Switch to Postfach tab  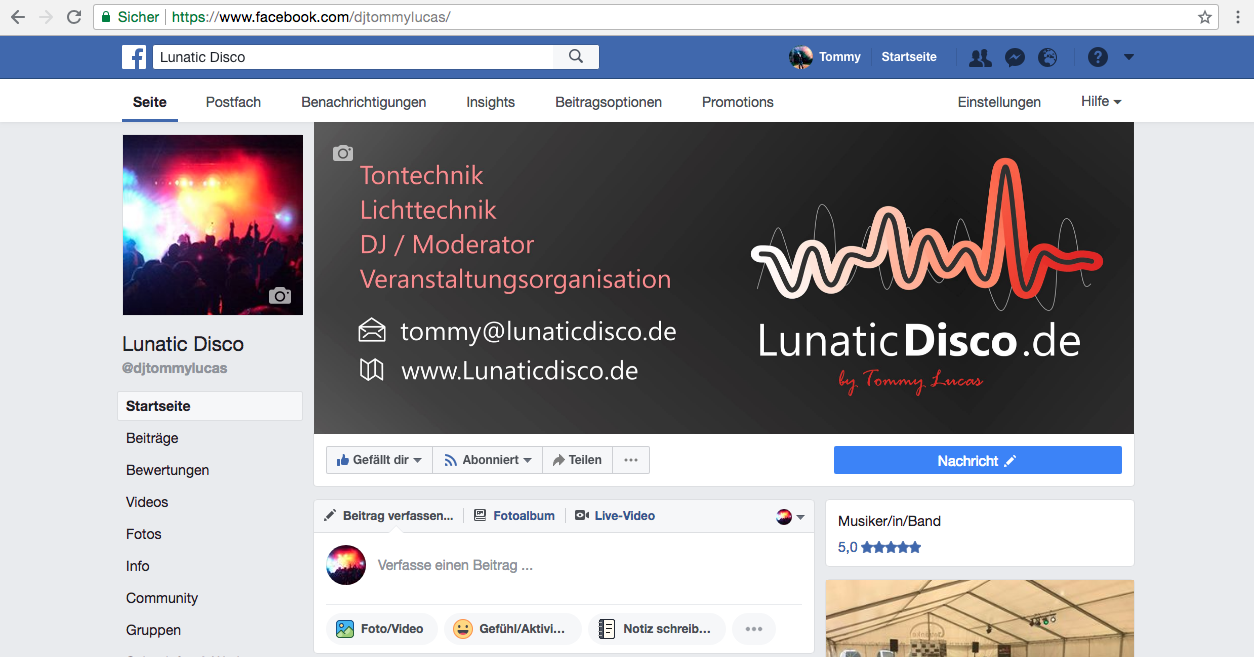pyautogui.click(x=233, y=102)
